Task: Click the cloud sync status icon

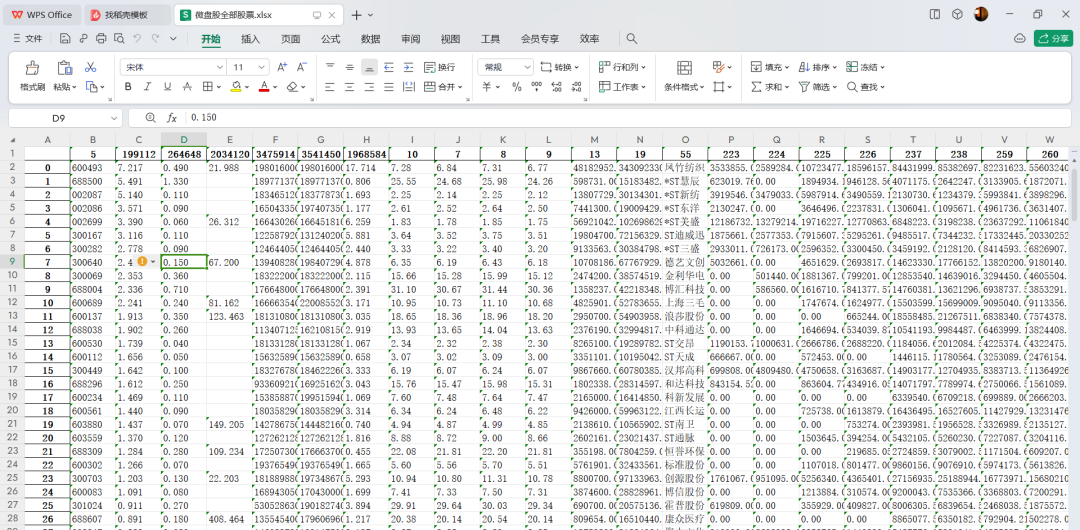Action: click(1021, 39)
